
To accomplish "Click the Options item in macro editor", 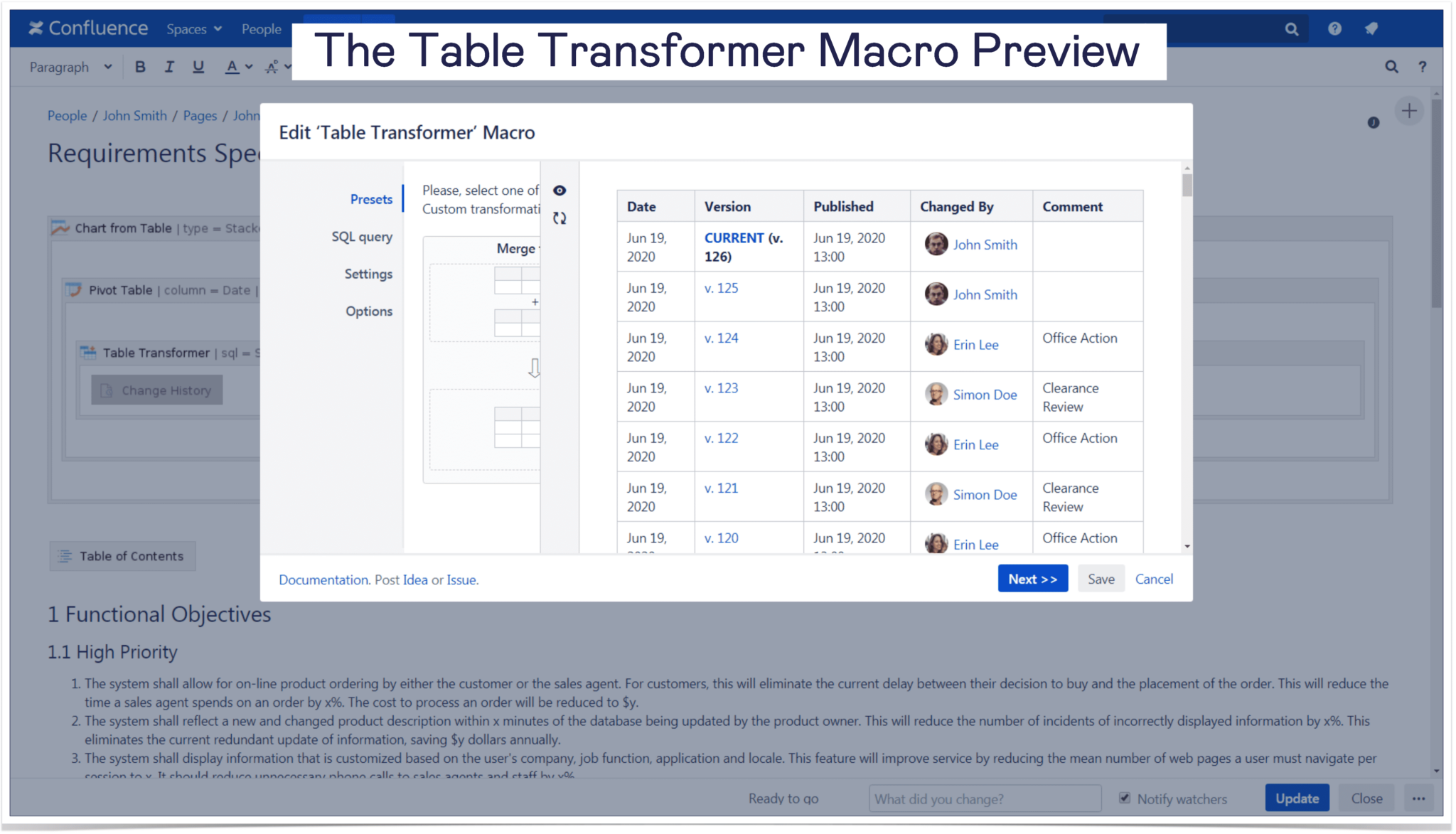I will pos(368,311).
